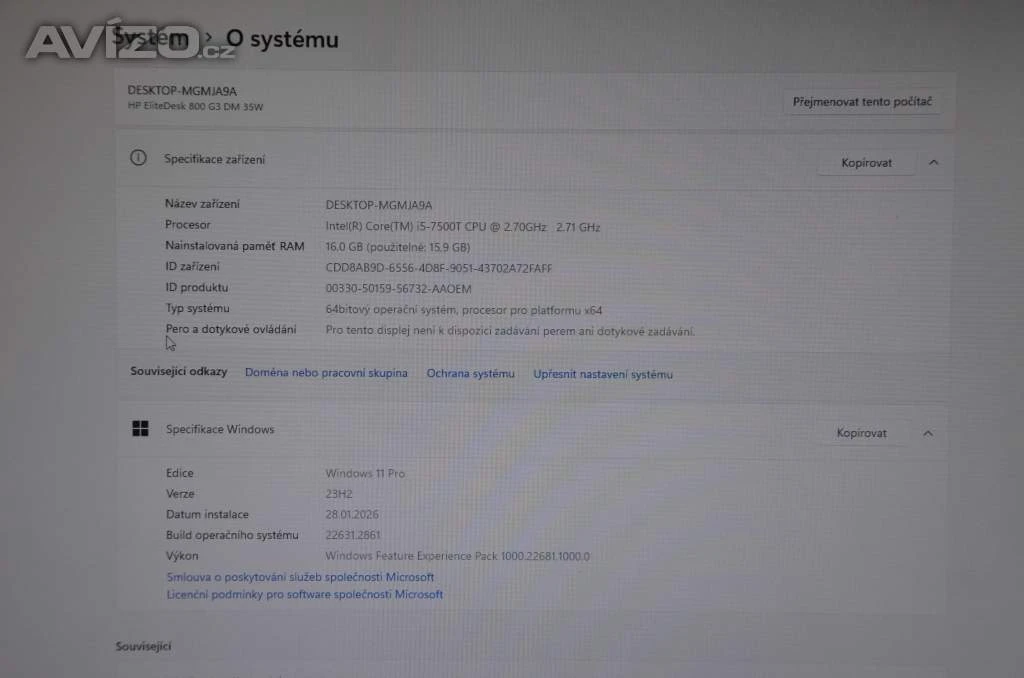Screen dimensions: 1024x678
Task: Click the build number 22631.2861 value
Action: [x=353, y=535]
